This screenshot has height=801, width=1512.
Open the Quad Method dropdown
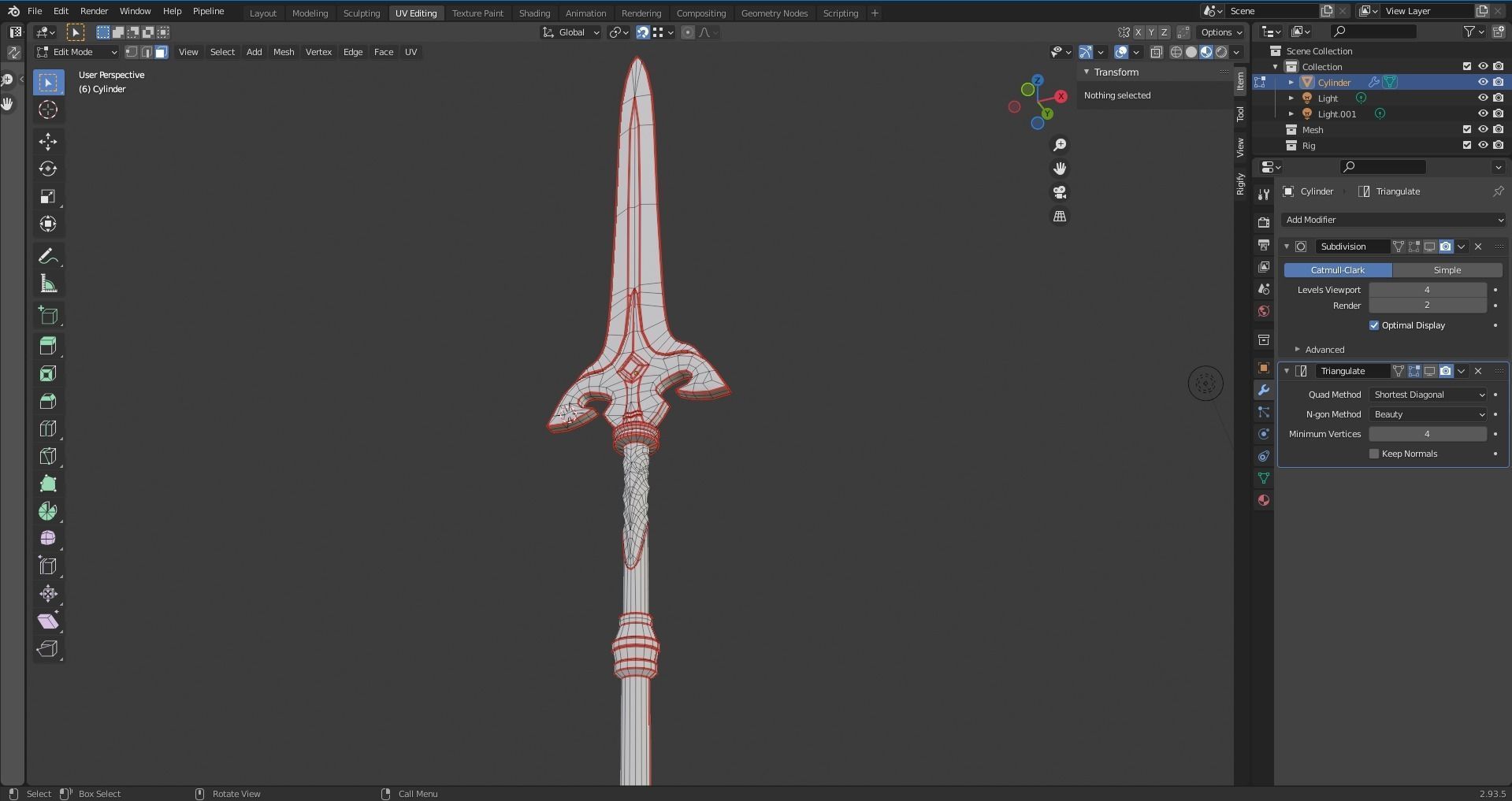click(1428, 395)
